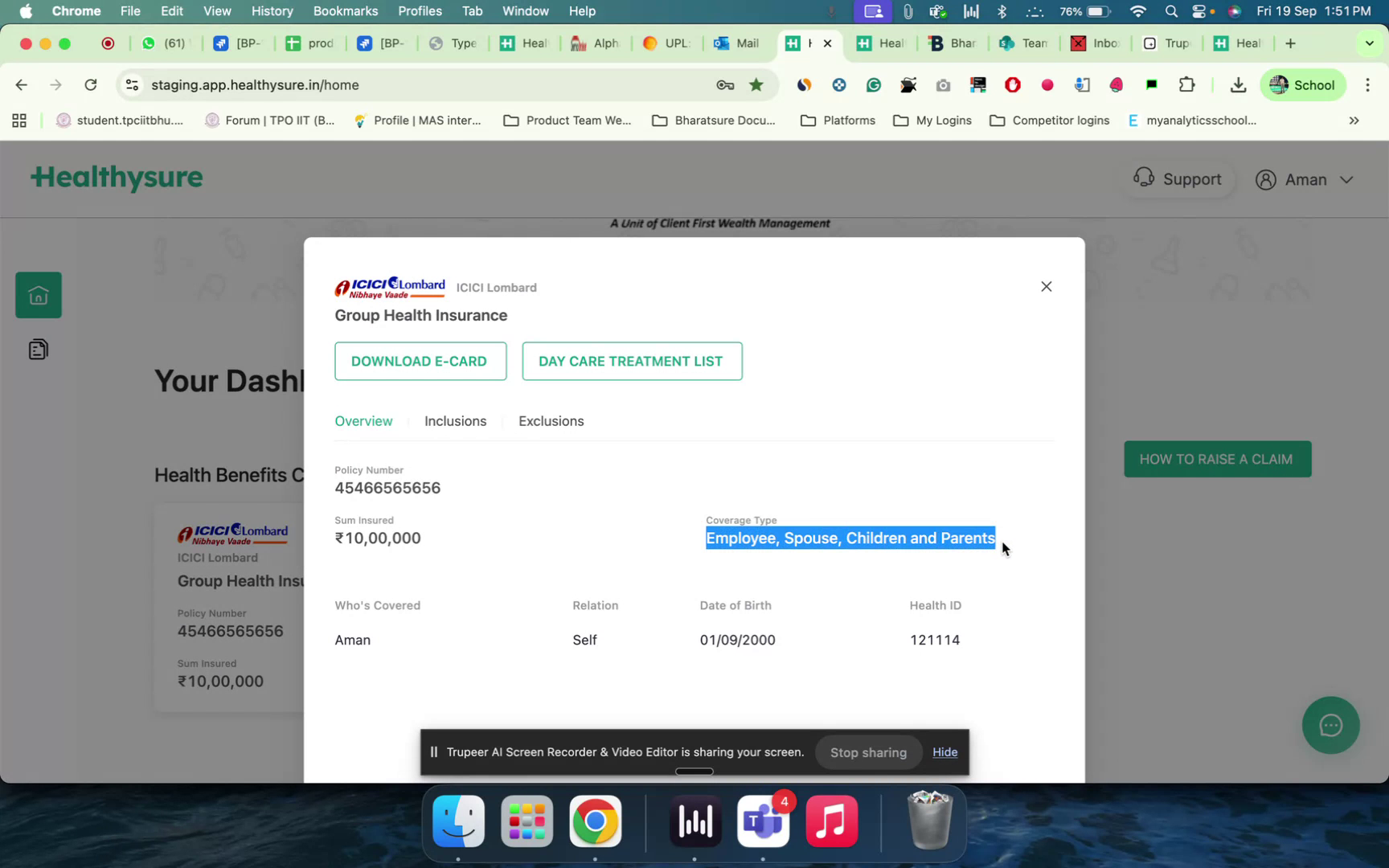Open Home via the sidebar house icon

pyautogui.click(x=38, y=294)
